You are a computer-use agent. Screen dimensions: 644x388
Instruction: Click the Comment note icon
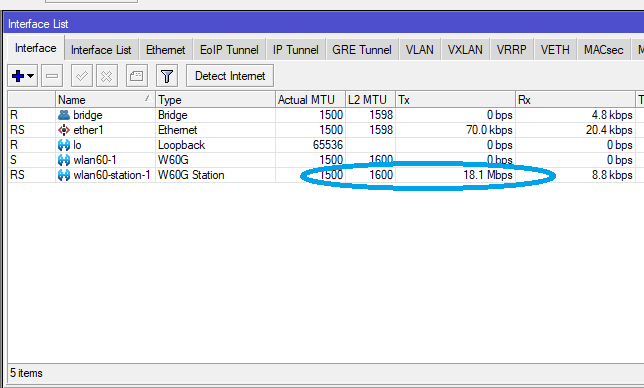(136, 76)
